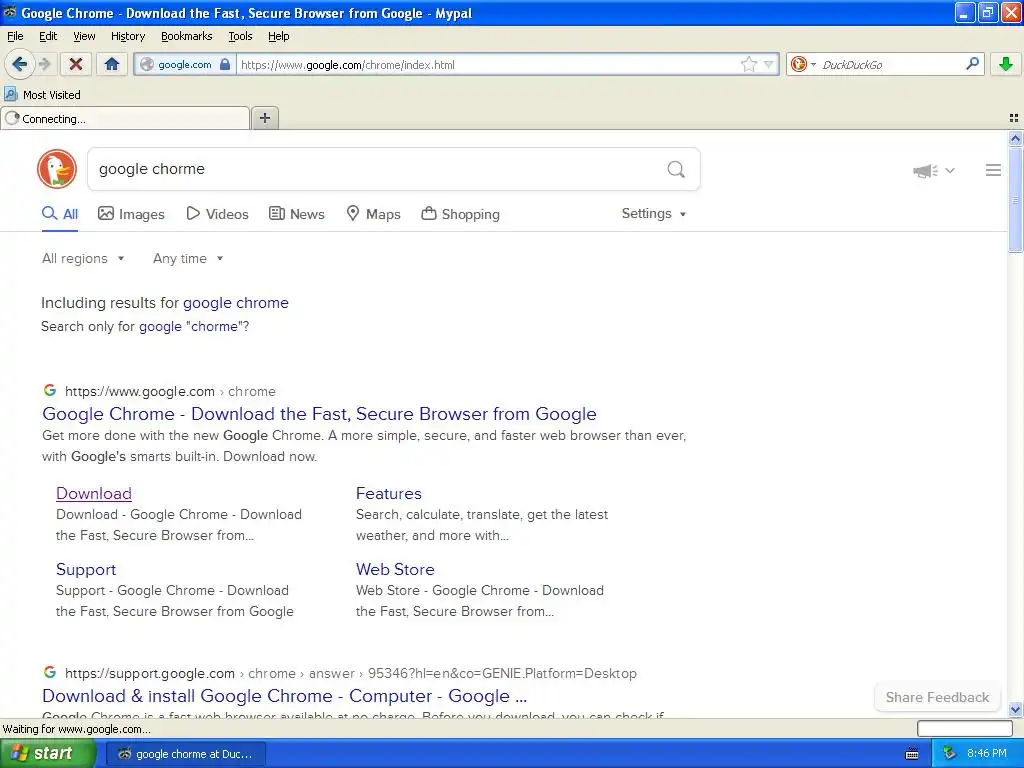Viewport: 1024px width, 768px height.
Task: Click the keyboard icon in system tray
Action: pyautogui.click(x=912, y=754)
